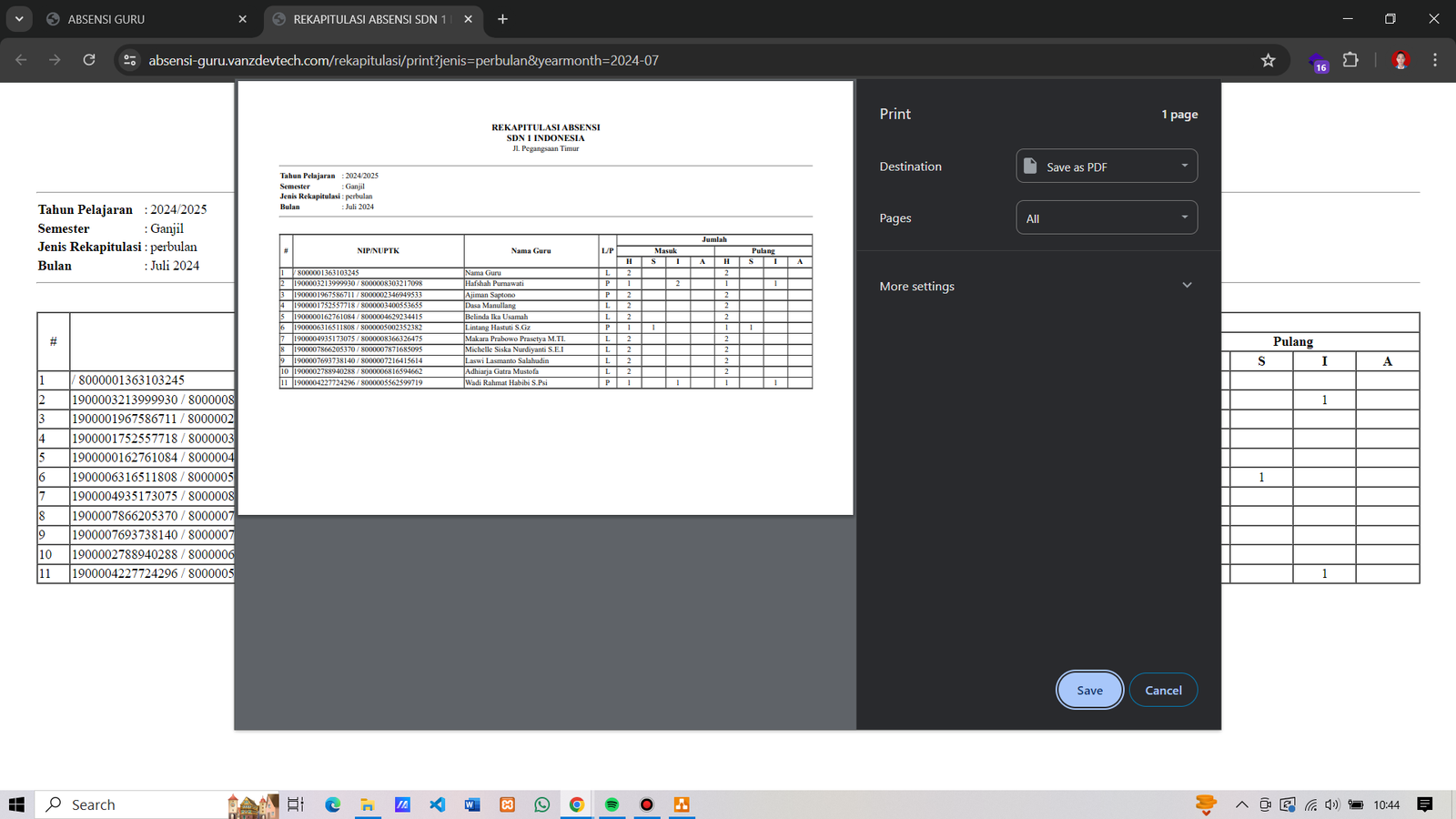Open the Chrome profile avatar
The height and width of the screenshot is (819, 1456).
1400,60
